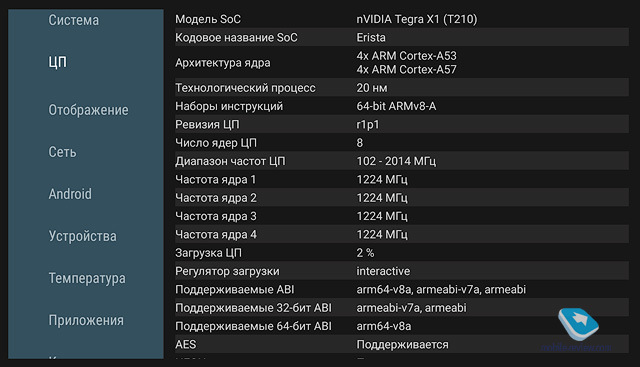640x367 pixels.
Task: Go to the Сеть sidebar section
Action: 62,152
